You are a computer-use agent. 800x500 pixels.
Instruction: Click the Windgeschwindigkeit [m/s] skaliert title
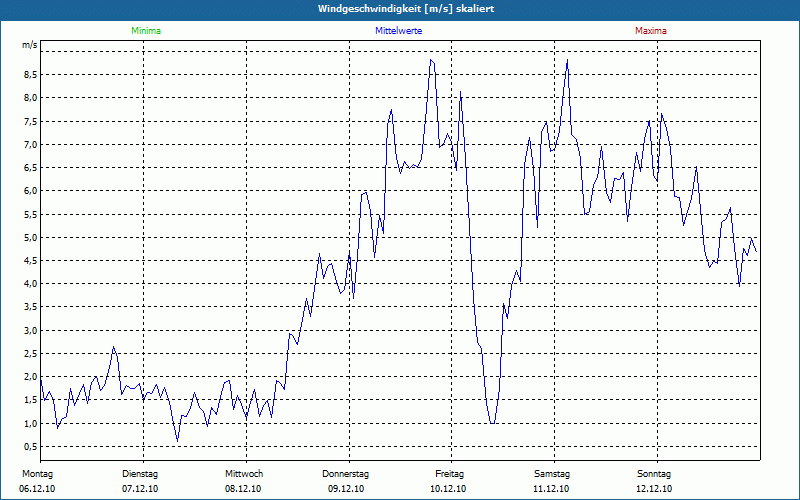coord(406,9)
